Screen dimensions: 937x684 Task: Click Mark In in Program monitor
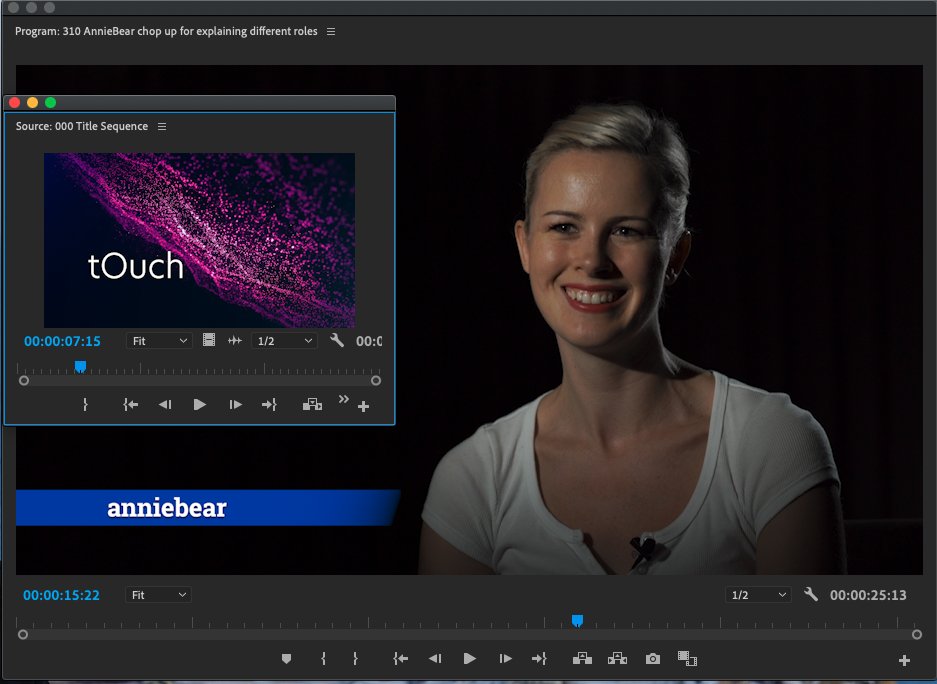pyautogui.click(x=323, y=659)
